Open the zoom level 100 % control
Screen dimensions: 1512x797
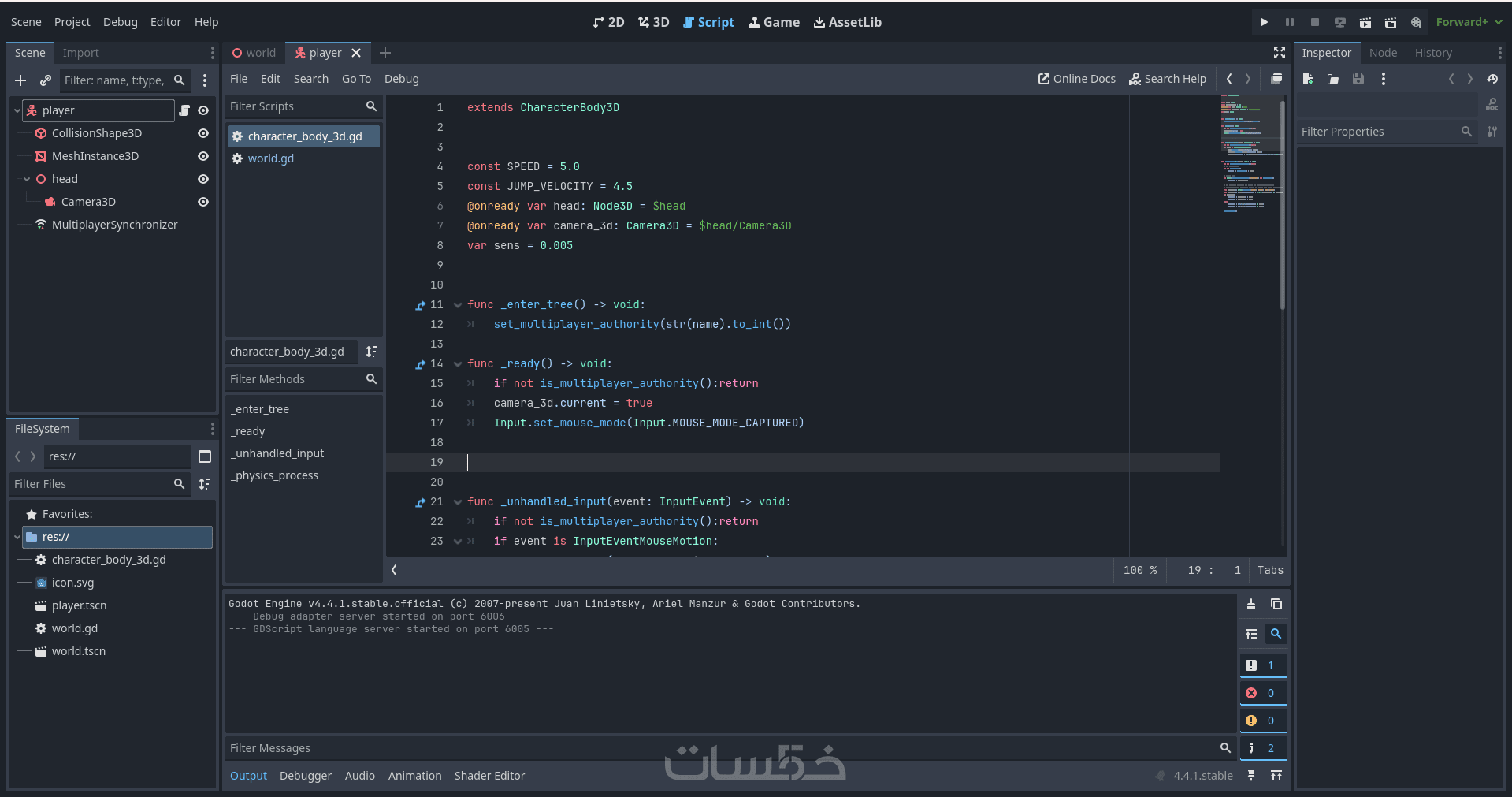coord(1140,570)
